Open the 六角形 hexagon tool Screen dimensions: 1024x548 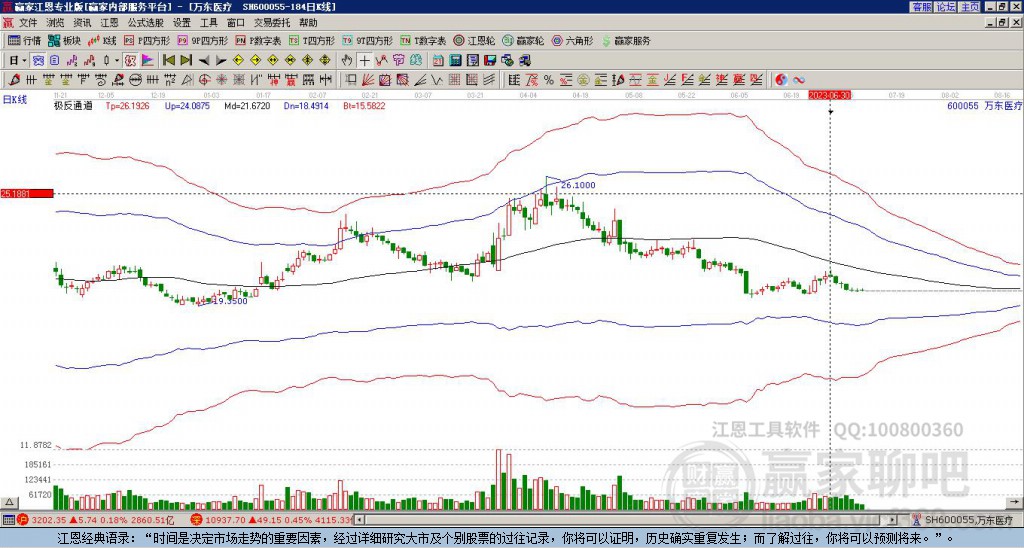click(x=572, y=40)
